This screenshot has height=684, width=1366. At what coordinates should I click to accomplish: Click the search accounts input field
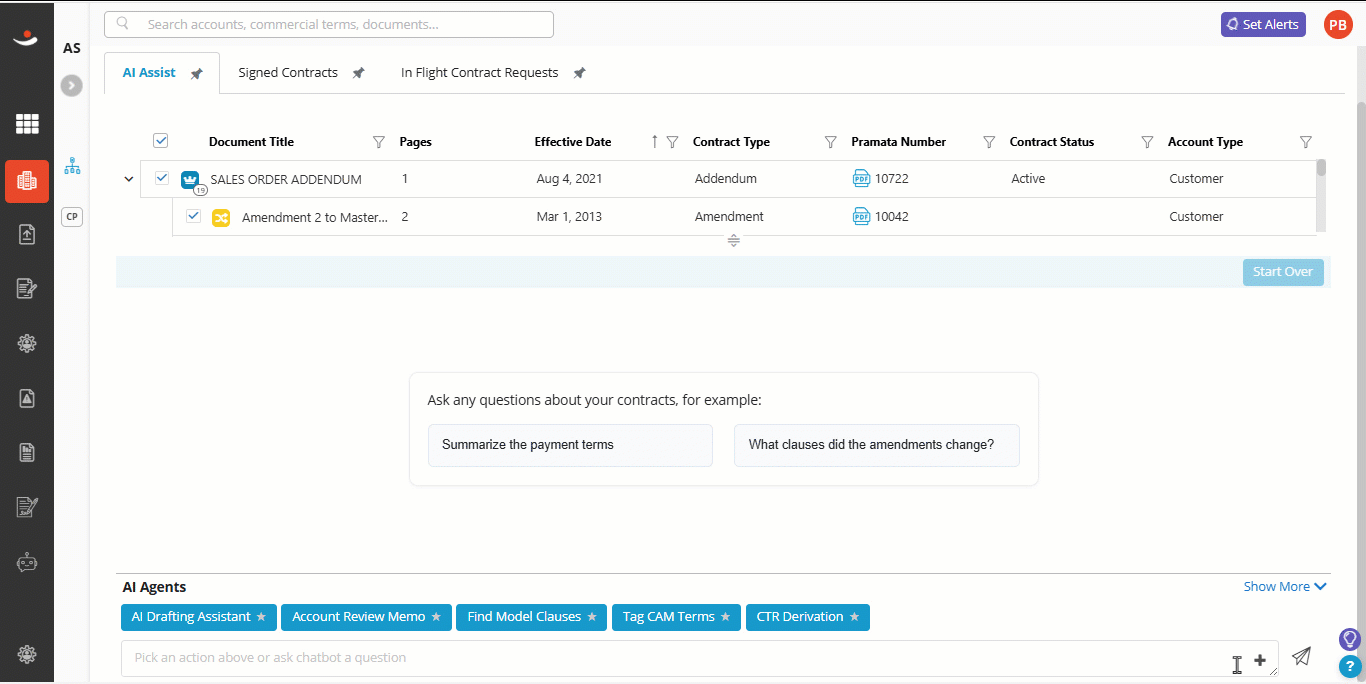pyautogui.click(x=329, y=24)
